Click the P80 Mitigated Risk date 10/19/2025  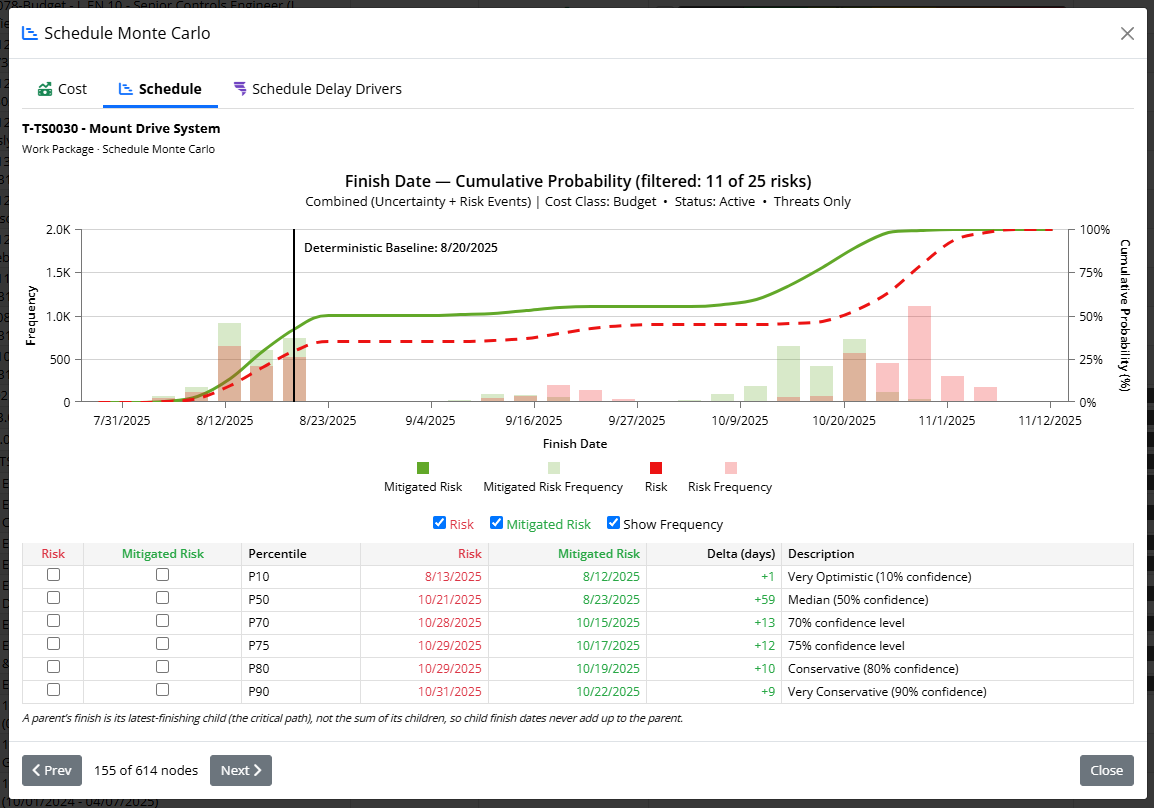608,669
